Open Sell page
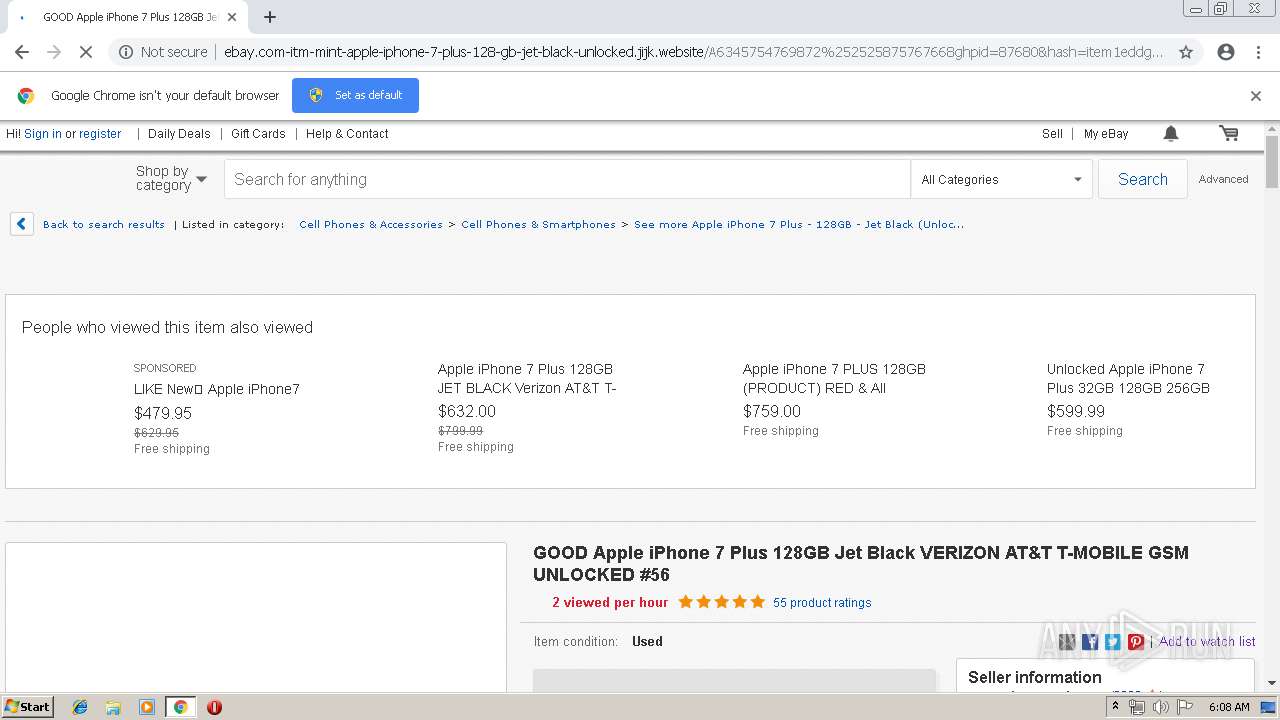1280x720 pixels. tap(1052, 133)
